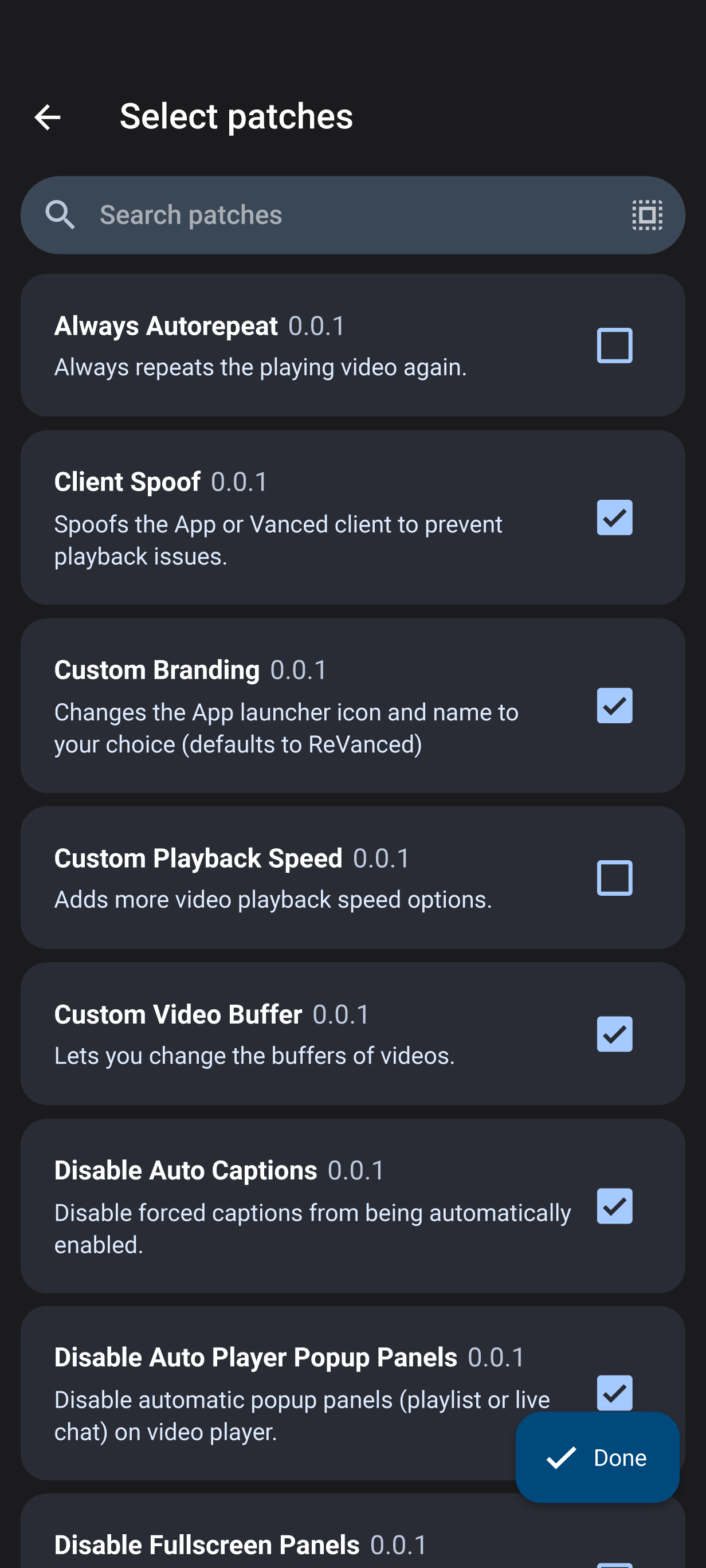Click the Select patches page heading
Image resolution: width=706 pixels, height=1568 pixels.
coord(236,116)
